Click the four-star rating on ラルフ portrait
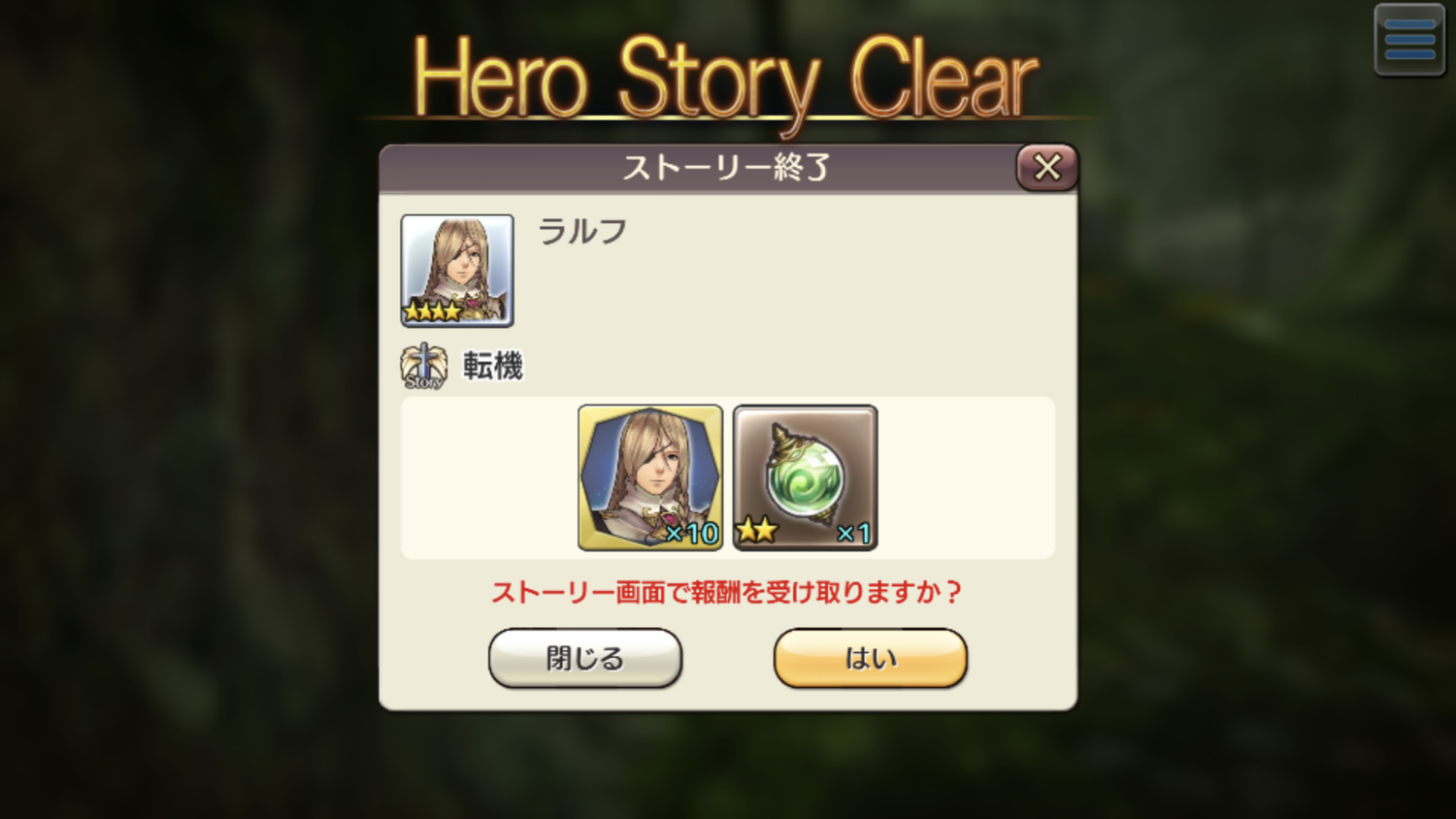This screenshot has width=1456, height=819. 433,311
